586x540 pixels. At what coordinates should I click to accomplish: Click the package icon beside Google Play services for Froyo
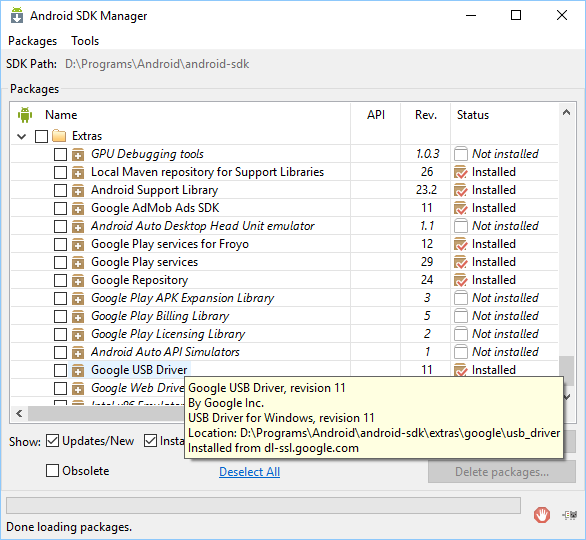coord(78,244)
